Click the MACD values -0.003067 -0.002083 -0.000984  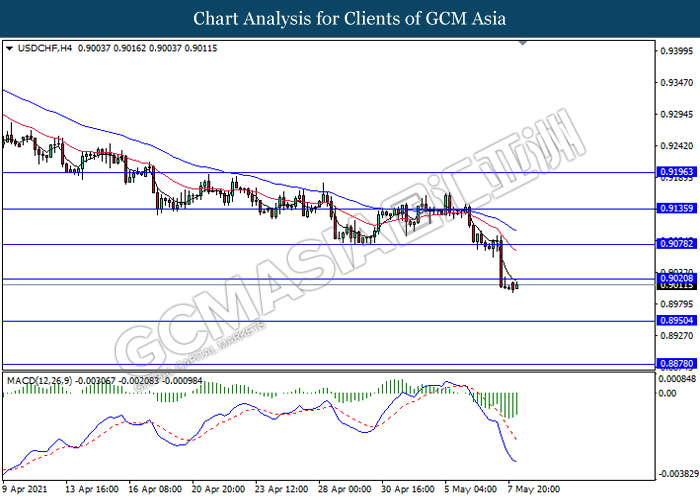(x=139, y=381)
